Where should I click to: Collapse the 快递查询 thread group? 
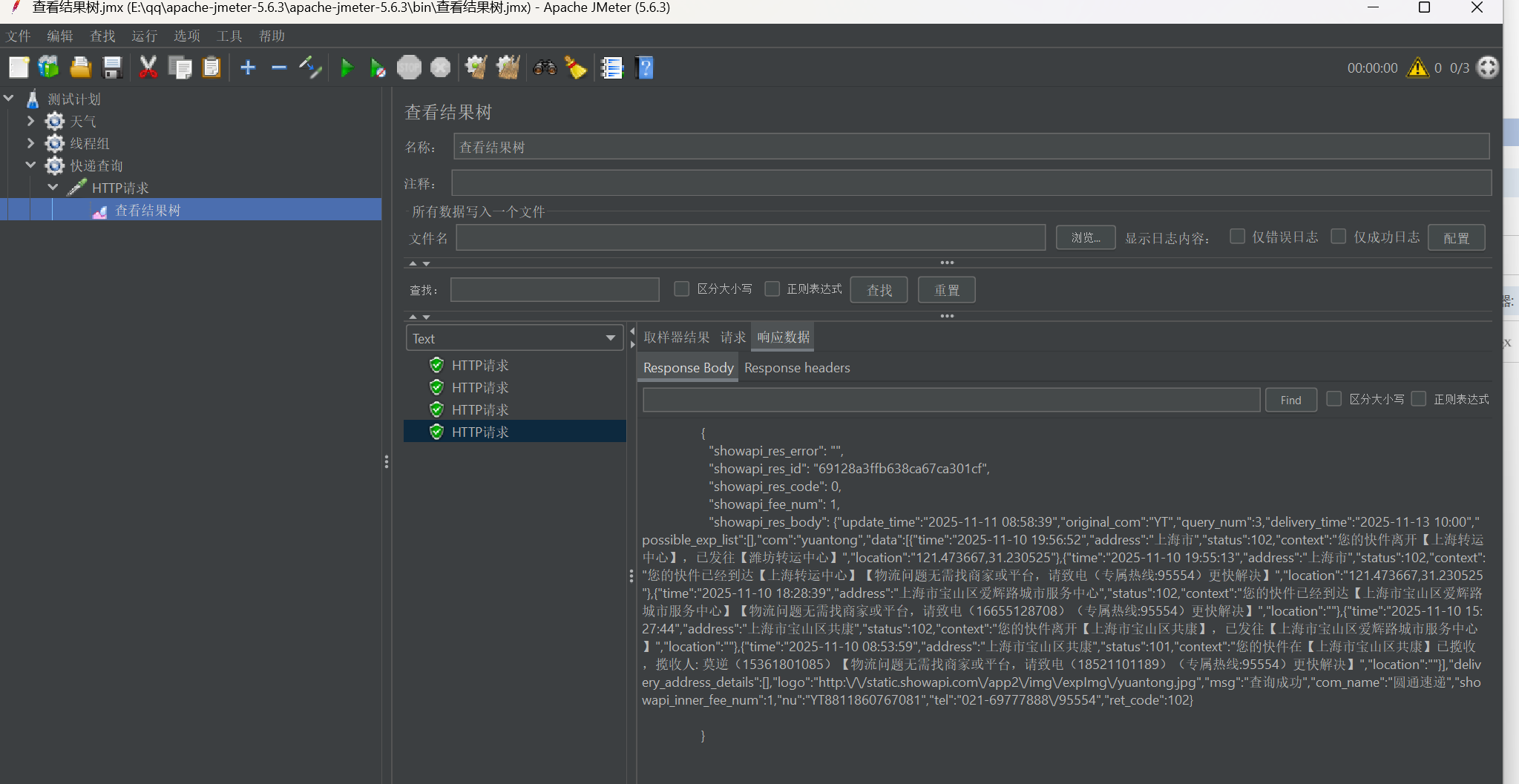tap(30, 165)
